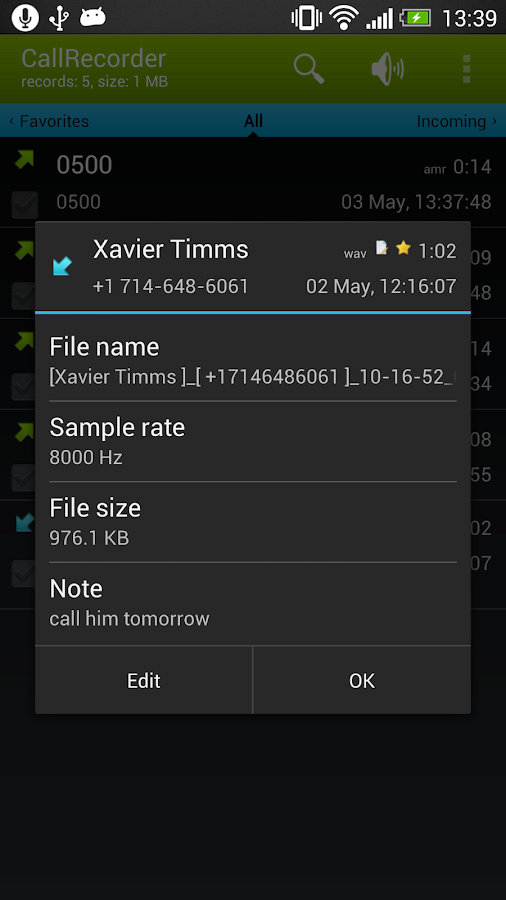This screenshot has width=506, height=900.
Task: Tap the File name row
Action: [x=253, y=361]
